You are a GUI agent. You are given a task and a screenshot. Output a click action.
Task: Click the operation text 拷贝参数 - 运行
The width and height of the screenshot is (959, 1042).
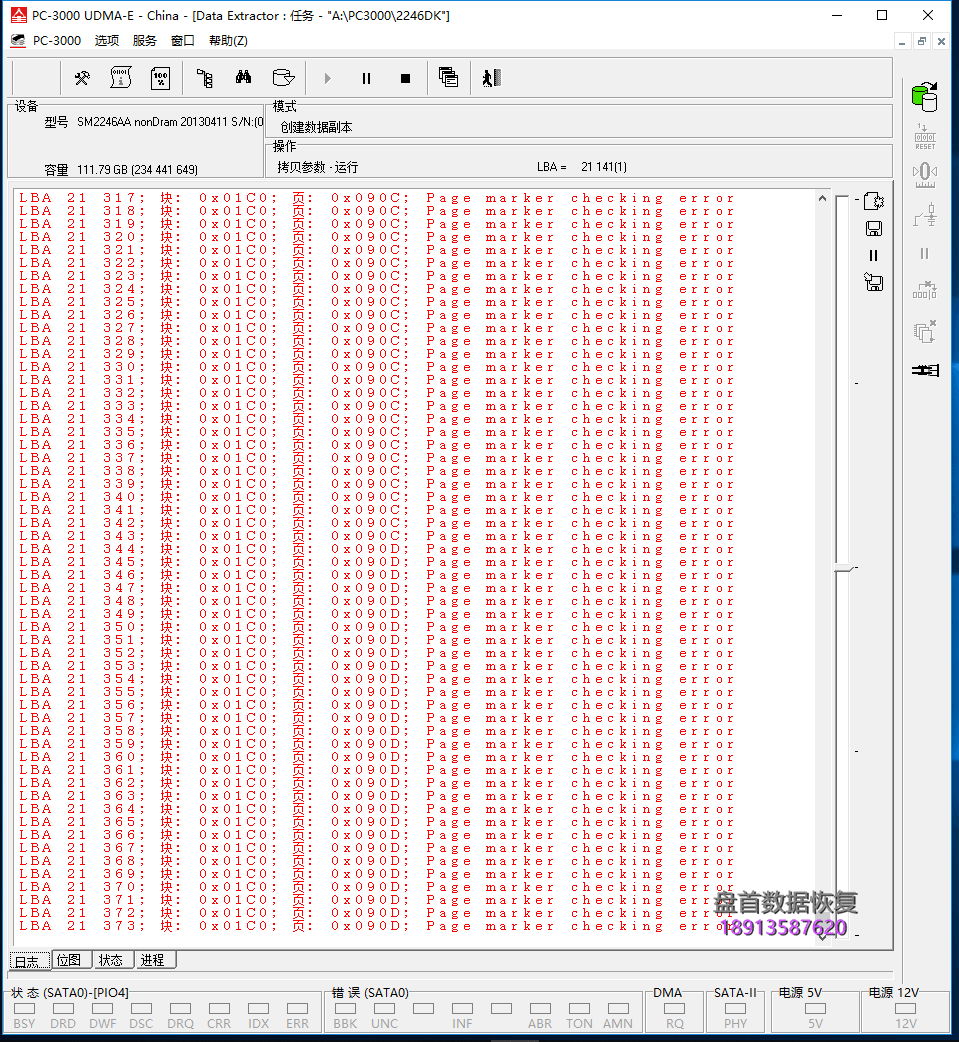(x=318, y=167)
